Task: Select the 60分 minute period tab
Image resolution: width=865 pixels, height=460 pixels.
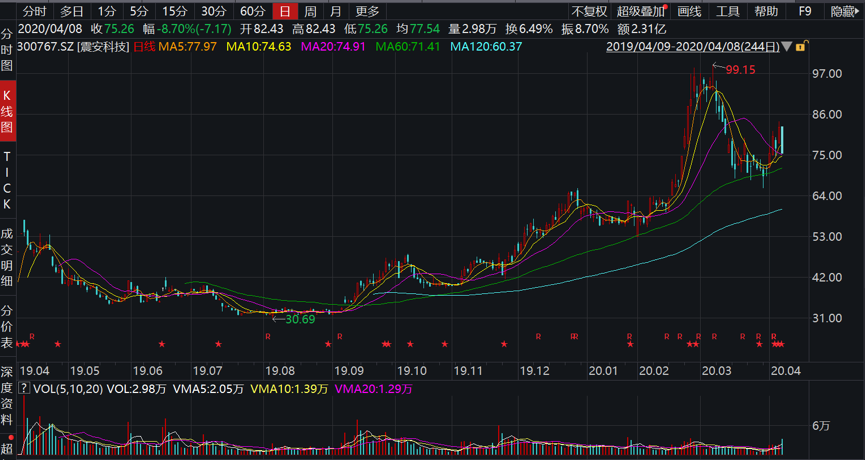Action: point(251,11)
